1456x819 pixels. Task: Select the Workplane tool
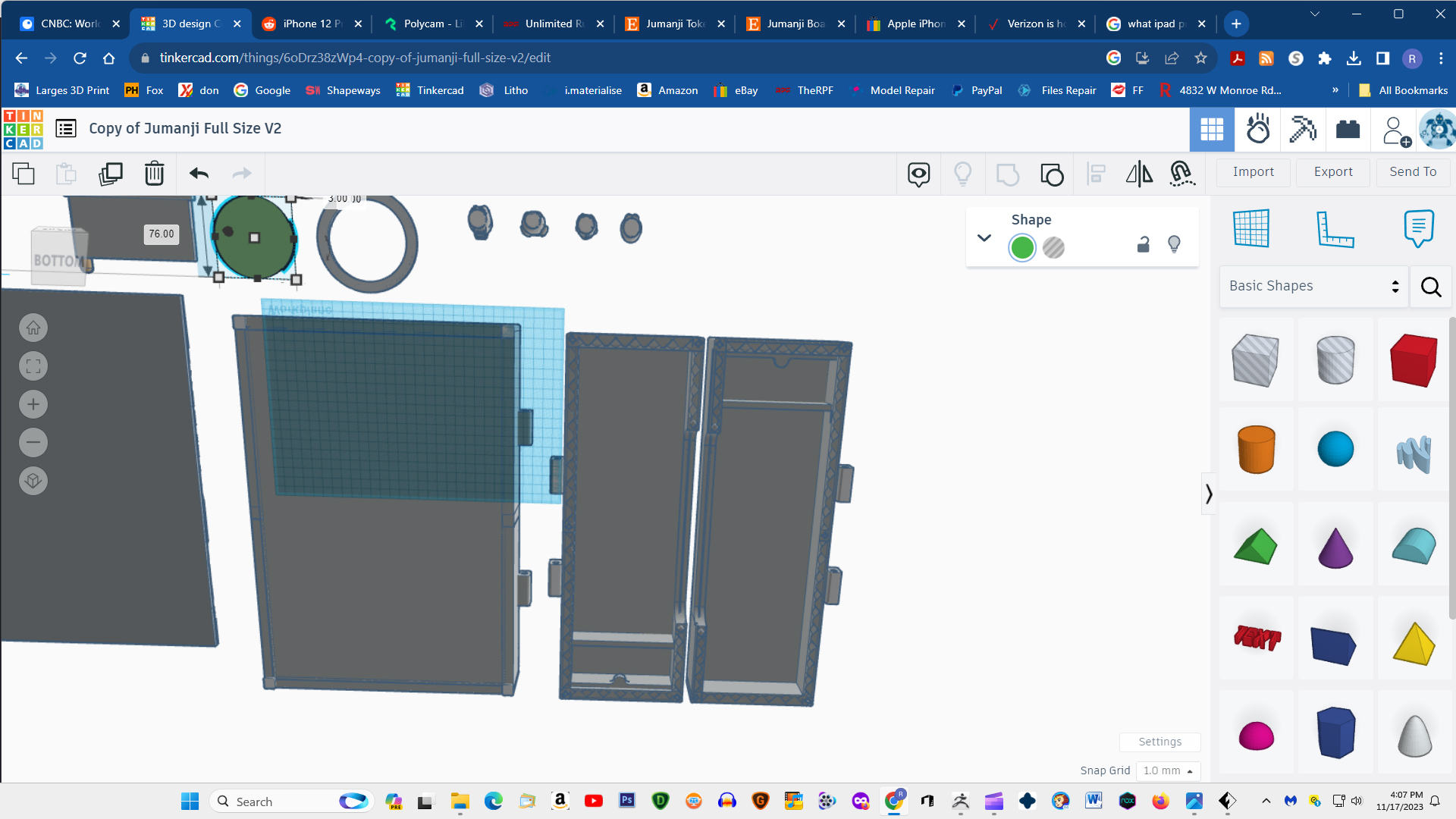[1250, 228]
